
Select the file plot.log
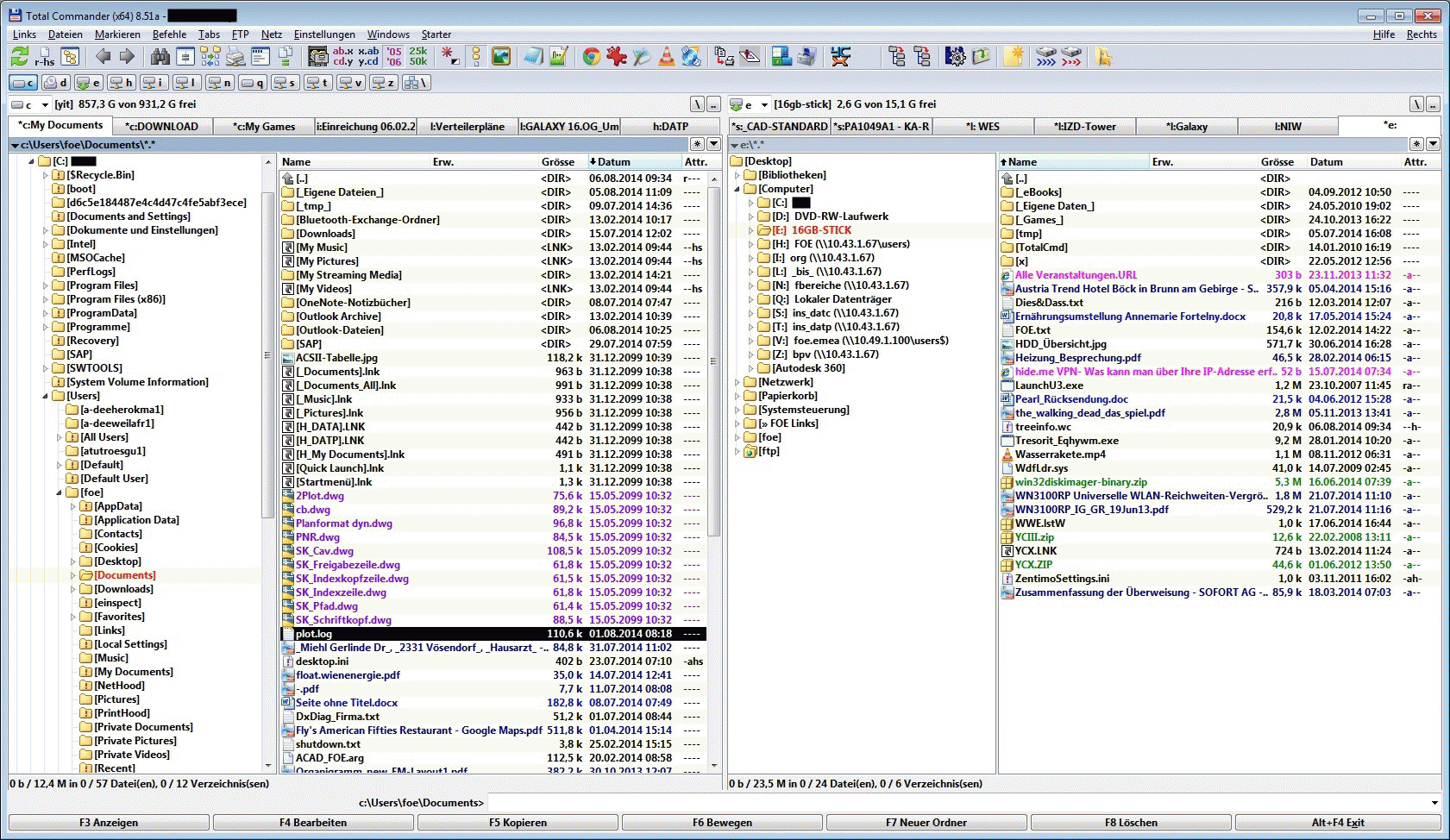(493, 634)
